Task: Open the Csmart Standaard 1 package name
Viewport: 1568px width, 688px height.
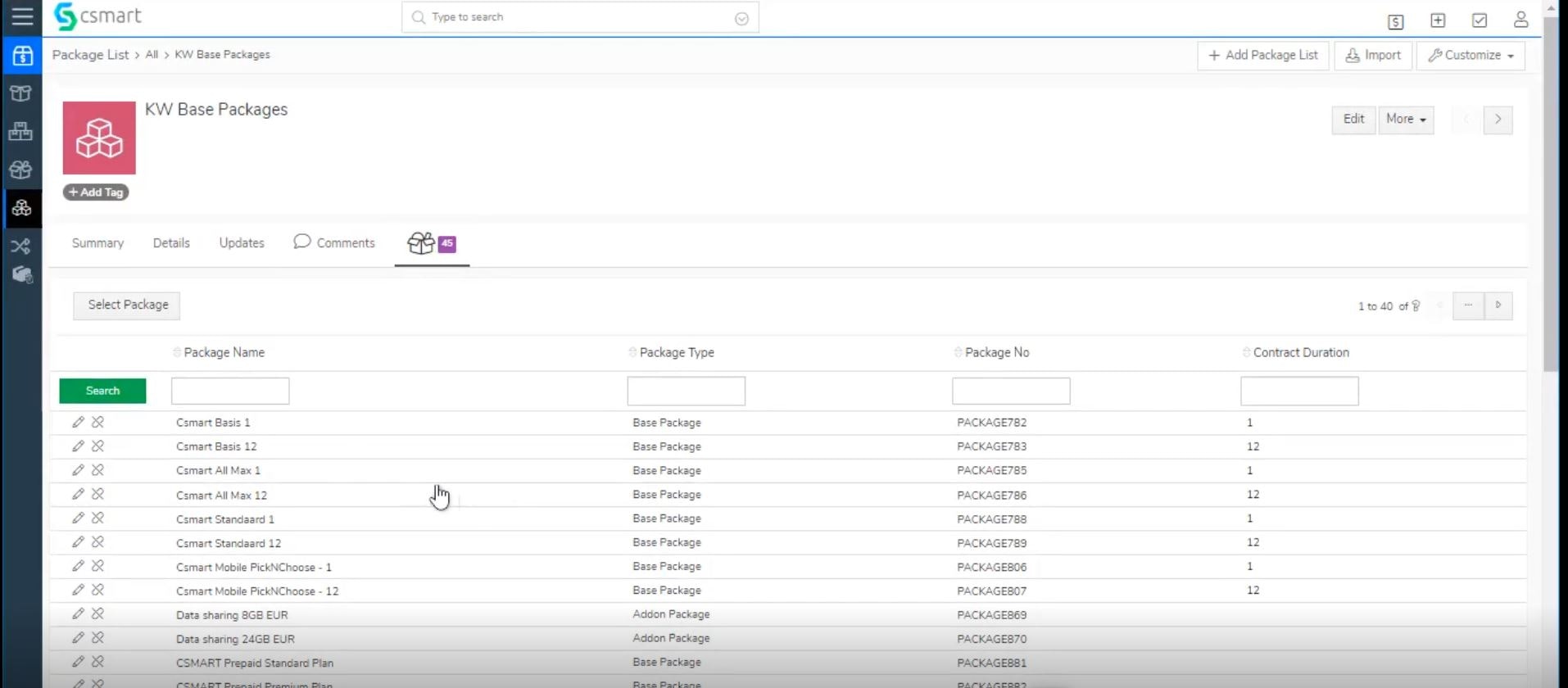Action: pos(225,519)
